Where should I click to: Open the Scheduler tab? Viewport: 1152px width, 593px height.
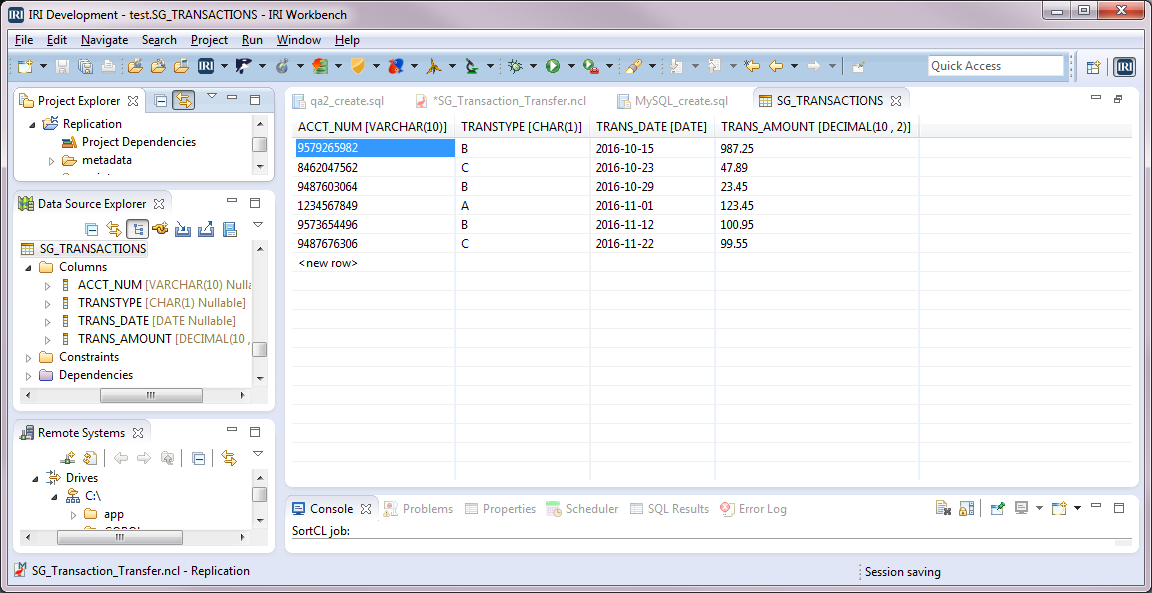(583, 508)
